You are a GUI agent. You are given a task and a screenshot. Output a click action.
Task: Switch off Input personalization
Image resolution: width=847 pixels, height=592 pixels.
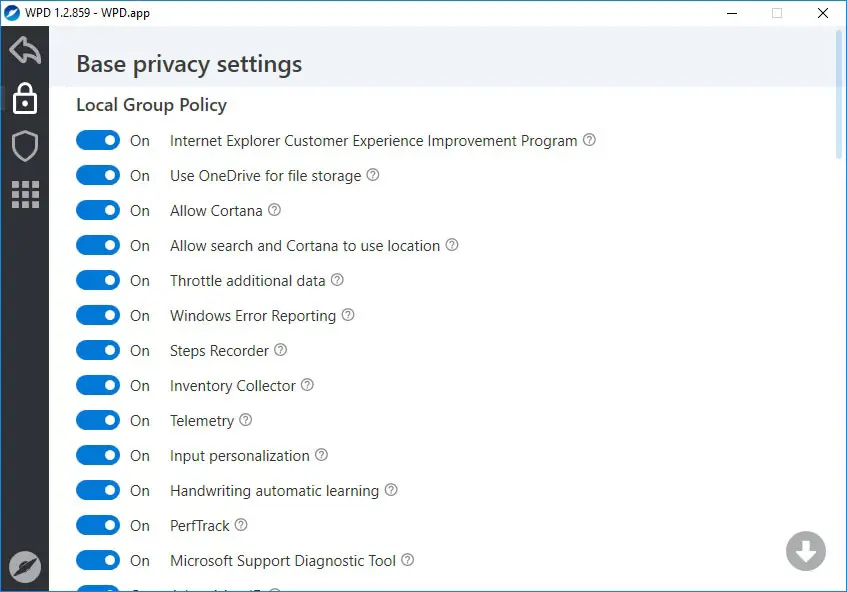coord(98,456)
